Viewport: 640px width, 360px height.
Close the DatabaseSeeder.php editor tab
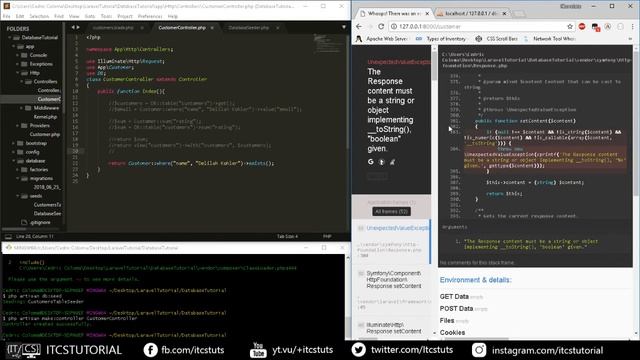click(x=278, y=28)
